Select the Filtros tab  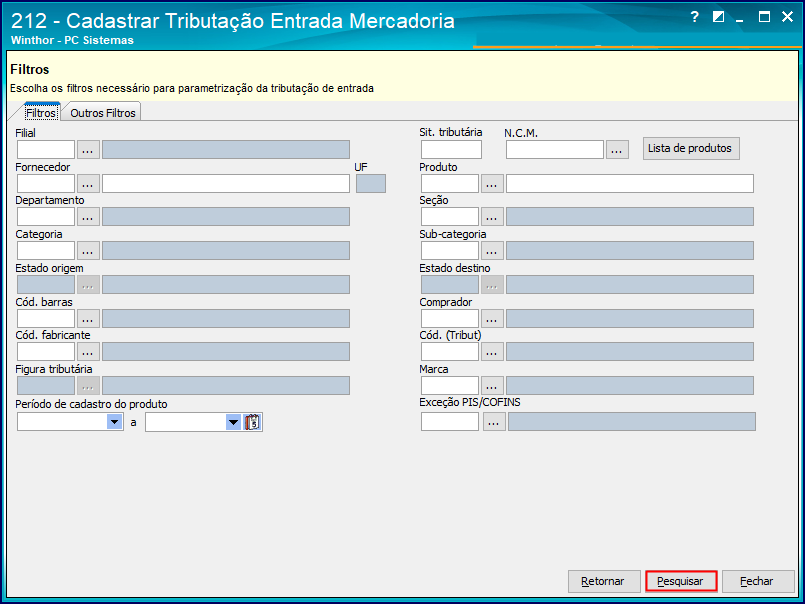click(41, 112)
